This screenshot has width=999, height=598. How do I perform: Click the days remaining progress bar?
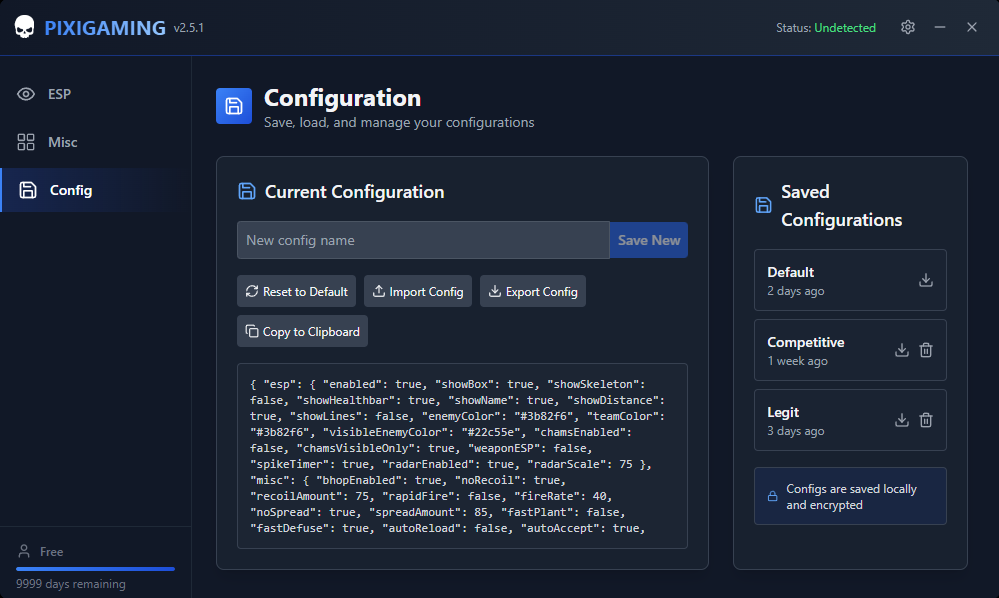click(96, 569)
